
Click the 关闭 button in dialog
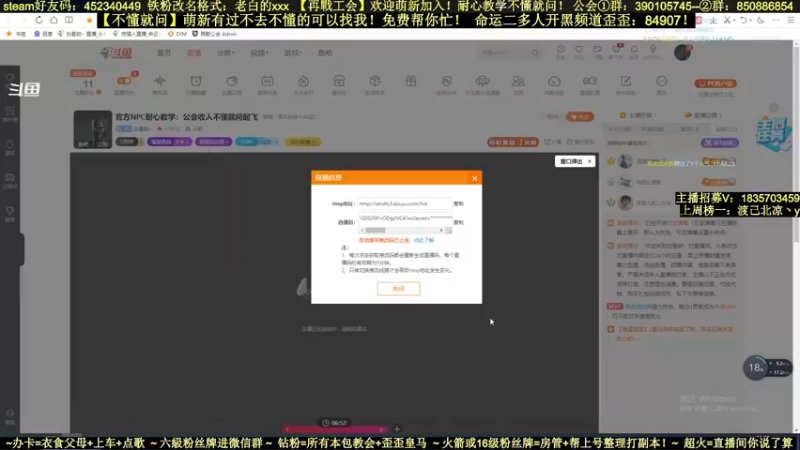[398, 289]
